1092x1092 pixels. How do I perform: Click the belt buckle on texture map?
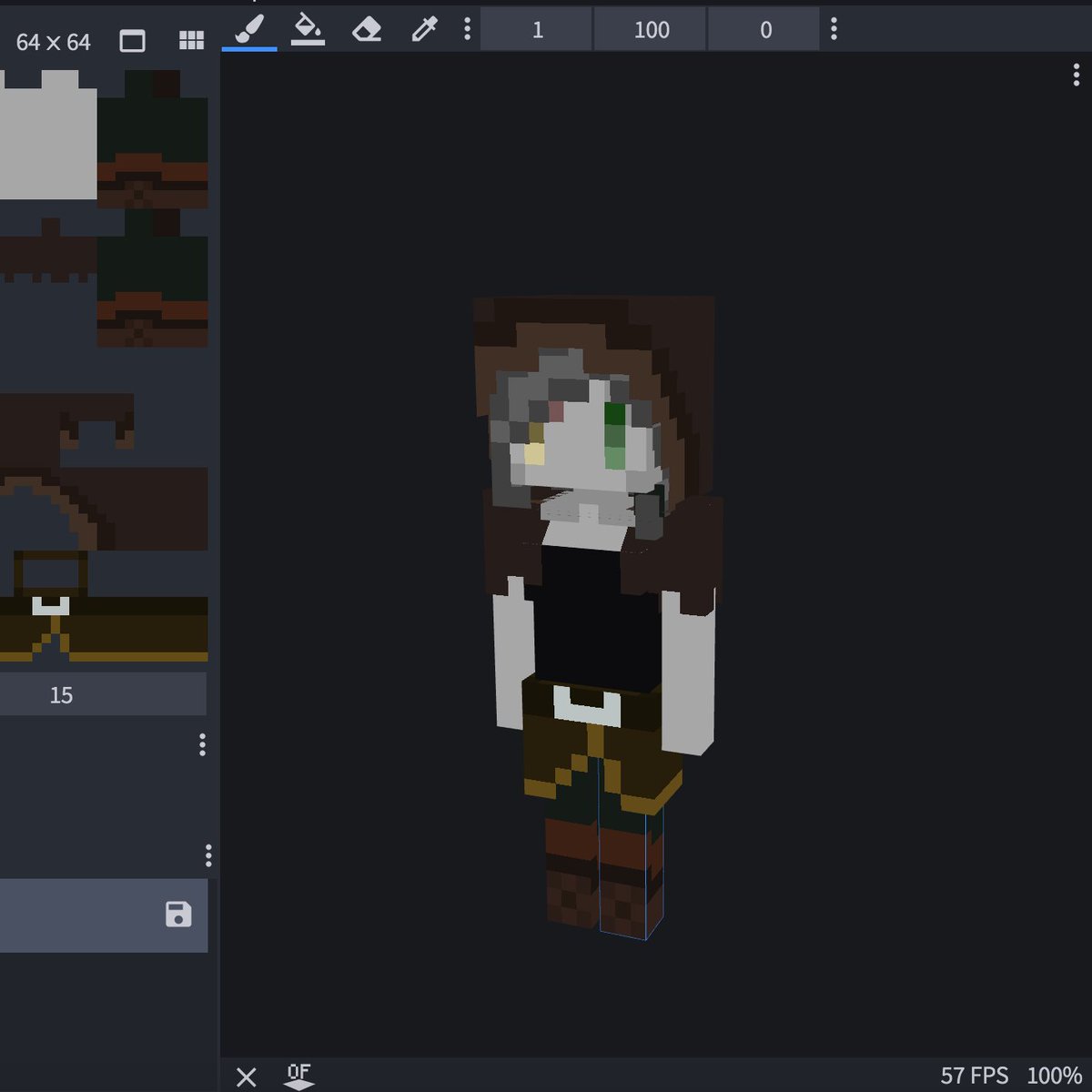pyautogui.click(x=51, y=606)
